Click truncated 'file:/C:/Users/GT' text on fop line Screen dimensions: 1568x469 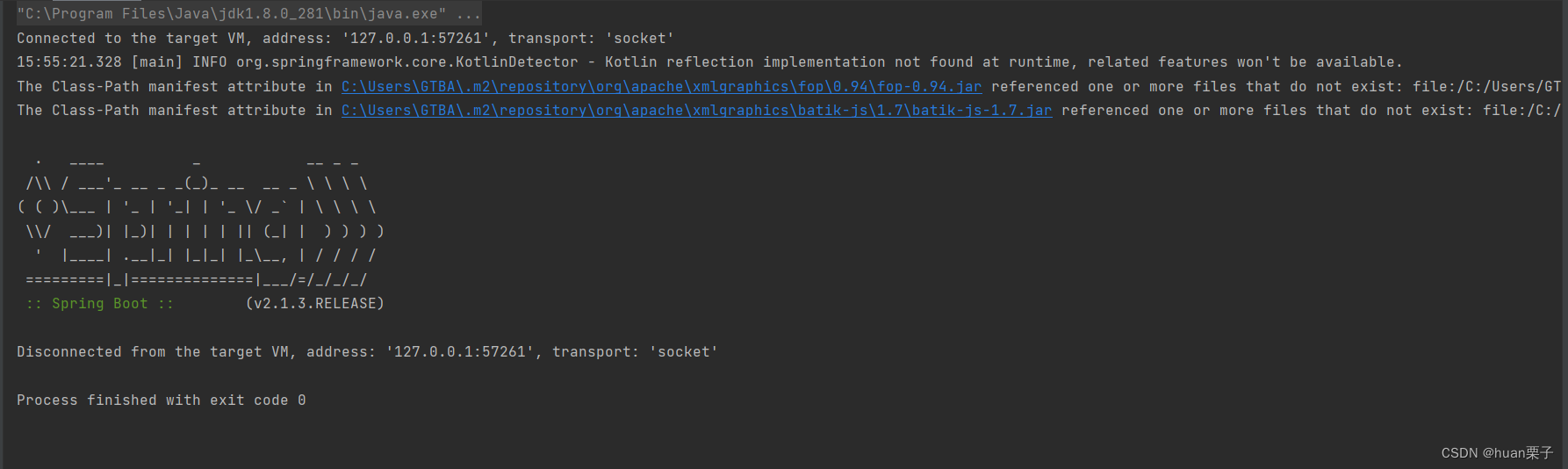[1487, 86]
